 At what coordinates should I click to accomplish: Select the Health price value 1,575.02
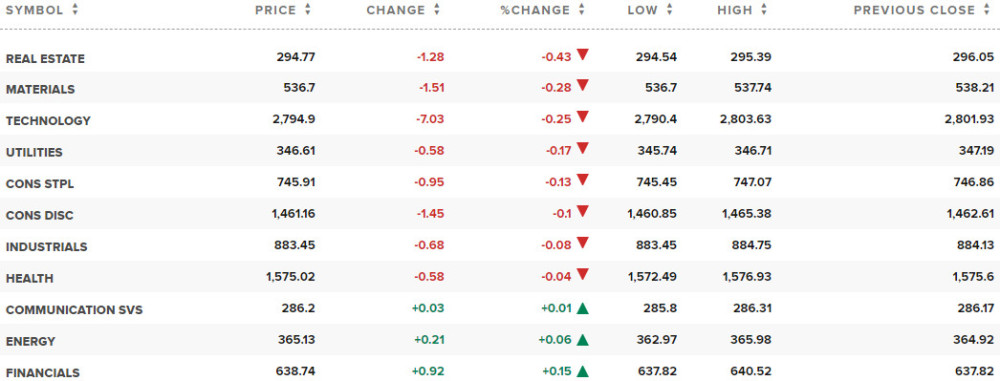(x=290, y=278)
